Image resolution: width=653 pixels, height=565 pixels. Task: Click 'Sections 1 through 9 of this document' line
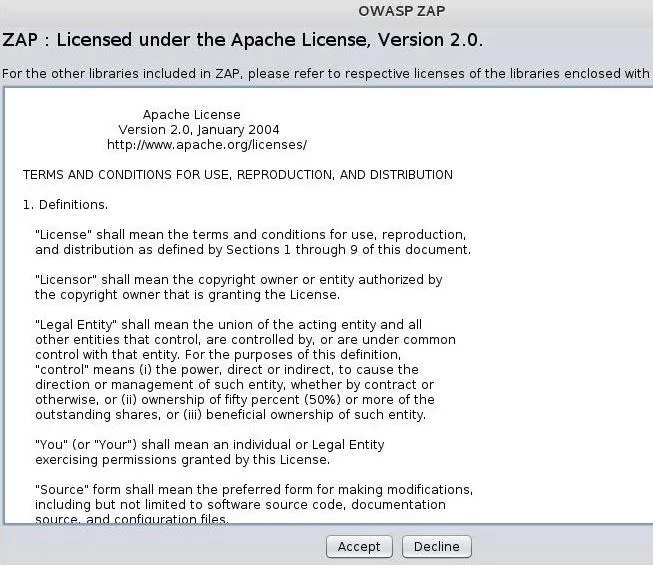253,249
